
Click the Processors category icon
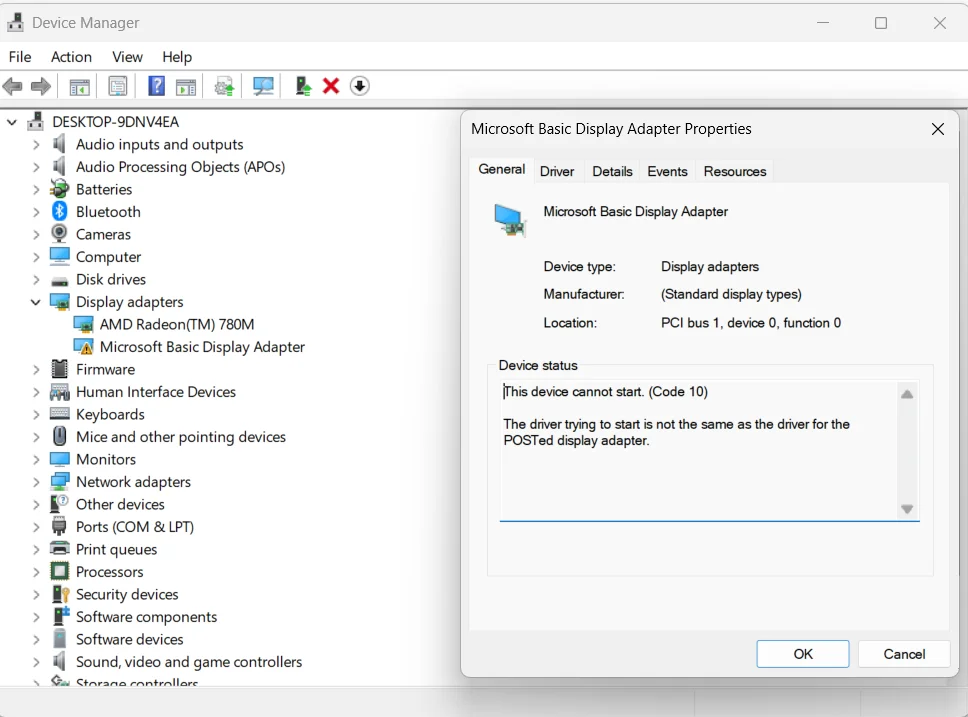coord(60,571)
